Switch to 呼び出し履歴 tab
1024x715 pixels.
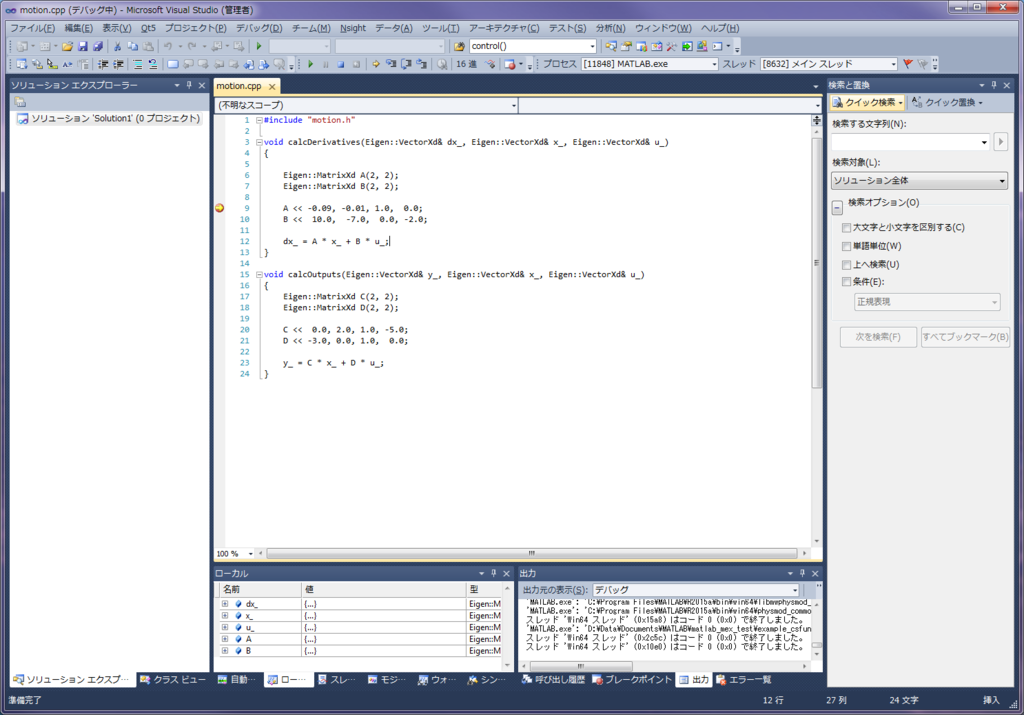(554, 680)
